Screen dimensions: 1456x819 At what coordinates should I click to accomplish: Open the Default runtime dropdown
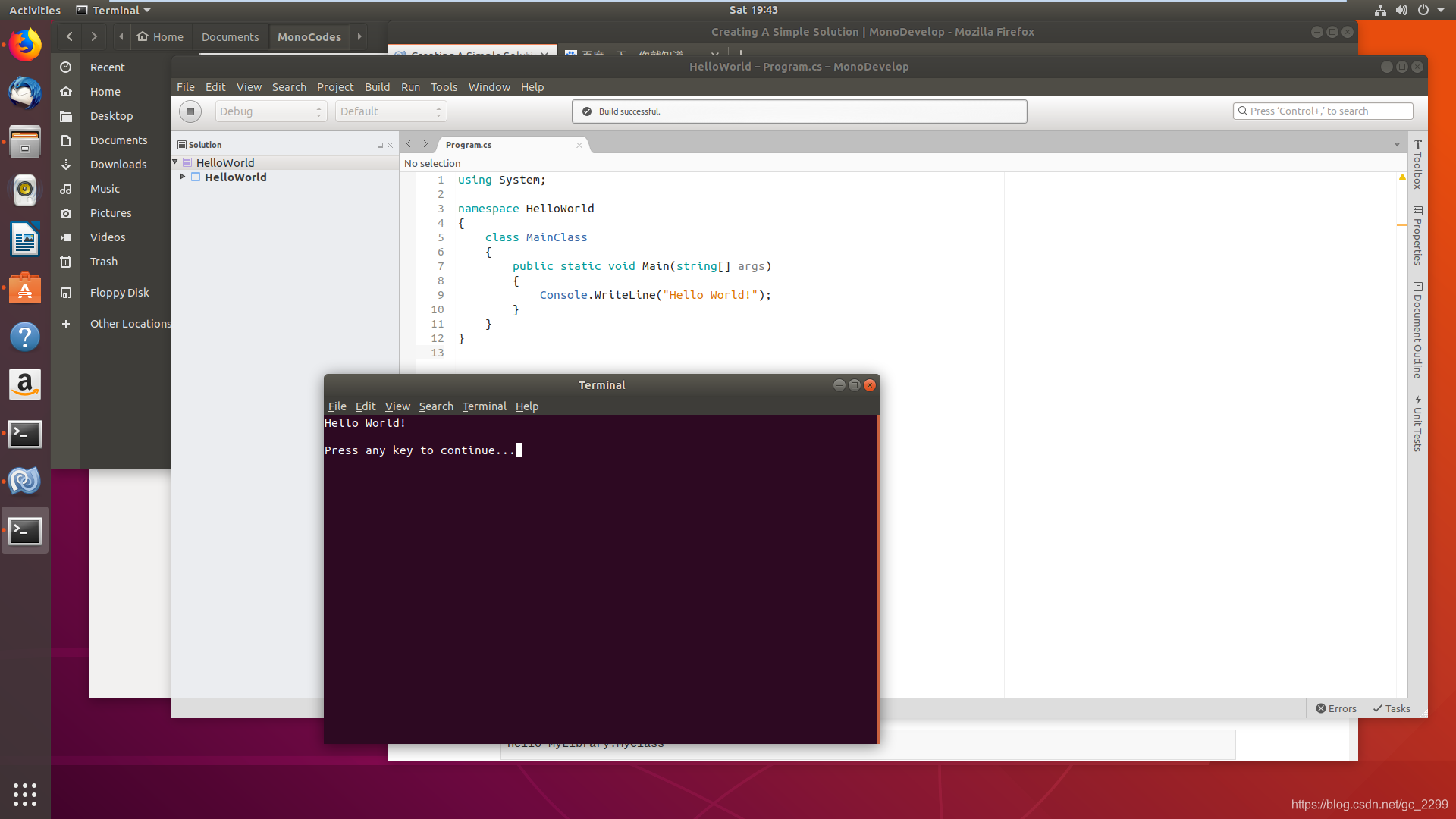(391, 111)
